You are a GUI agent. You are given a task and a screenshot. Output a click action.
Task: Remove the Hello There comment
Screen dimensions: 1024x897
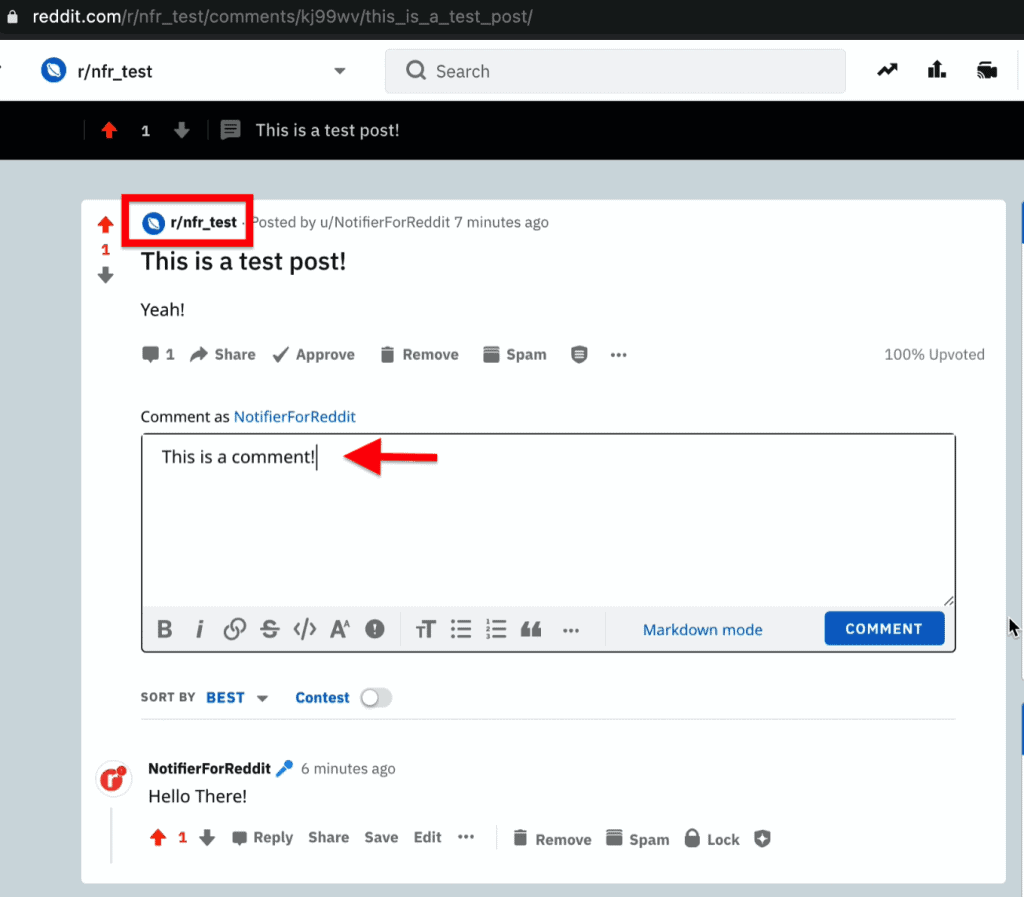pos(552,839)
